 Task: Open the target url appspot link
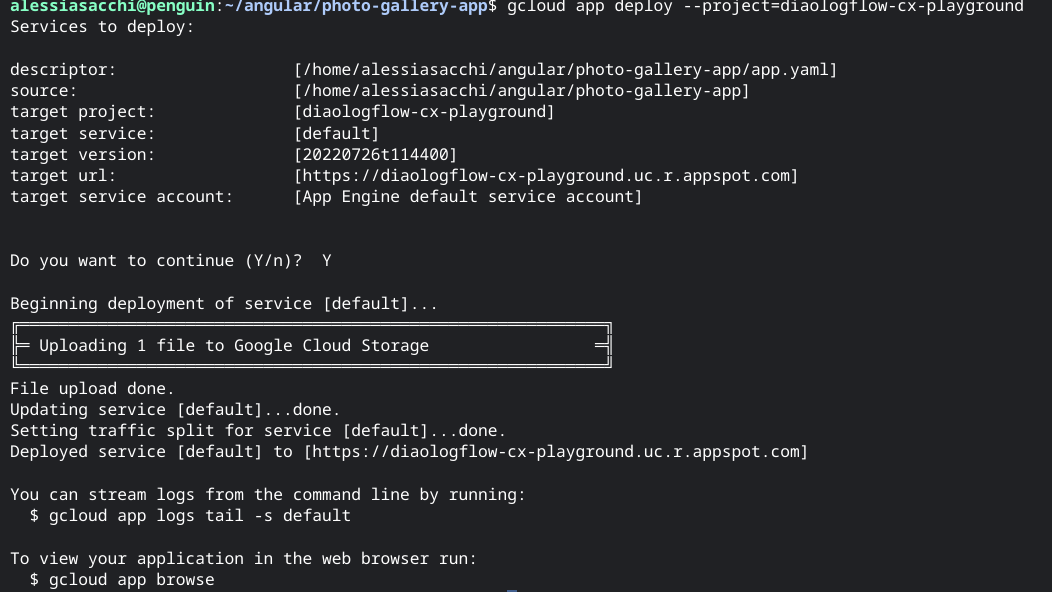coord(546,176)
